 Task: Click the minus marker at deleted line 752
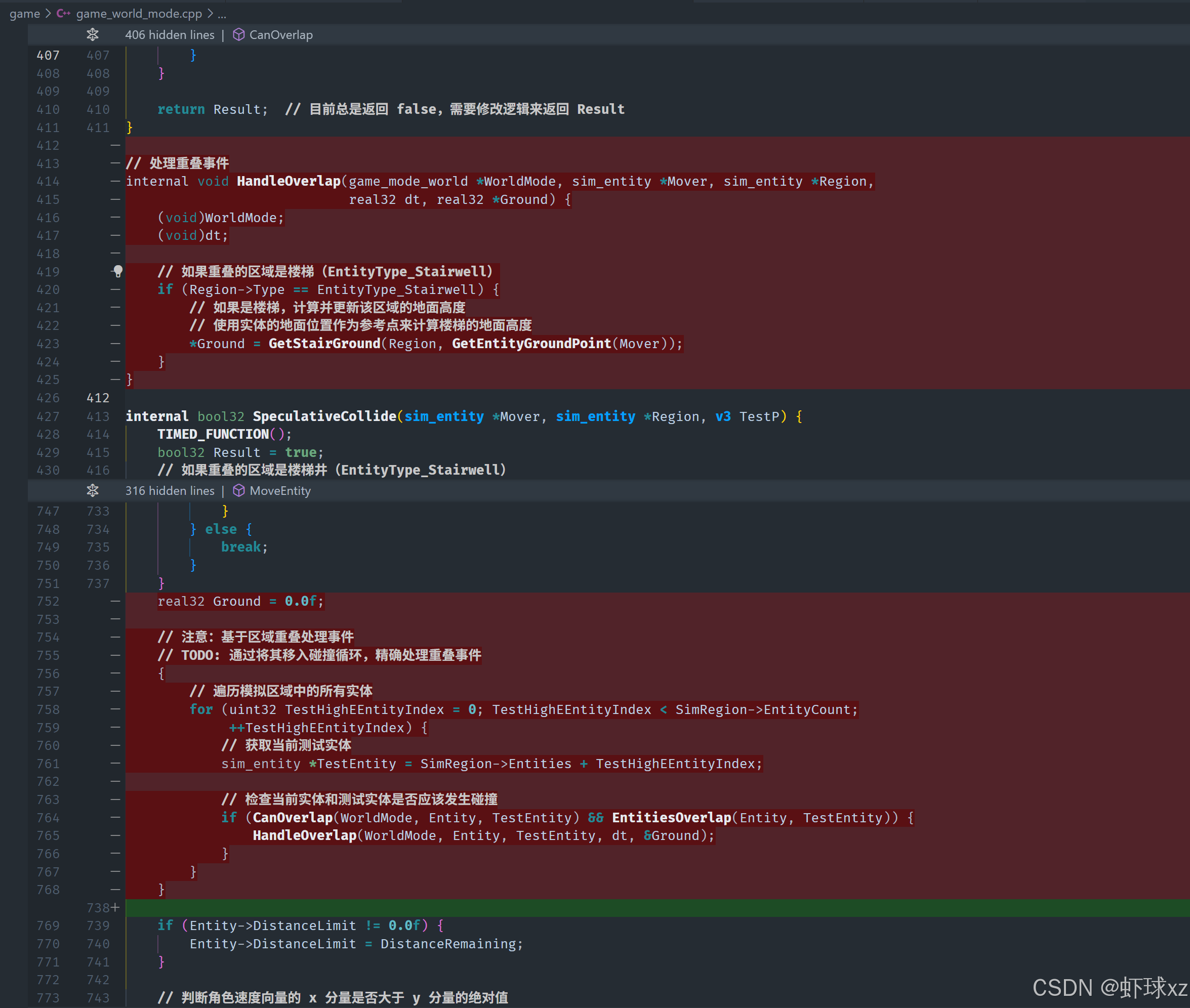[x=115, y=601]
